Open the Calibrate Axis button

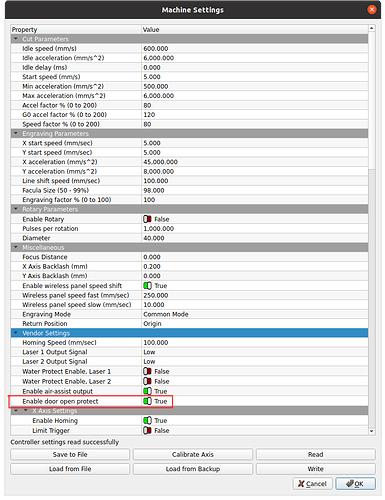tap(193, 455)
